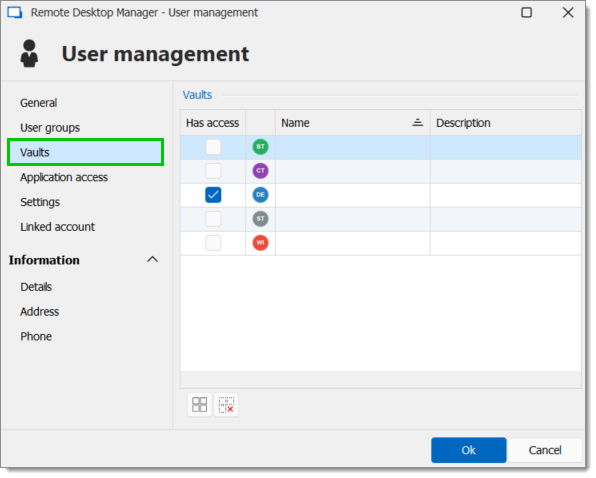Click the Description column header

[x=506, y=123]
